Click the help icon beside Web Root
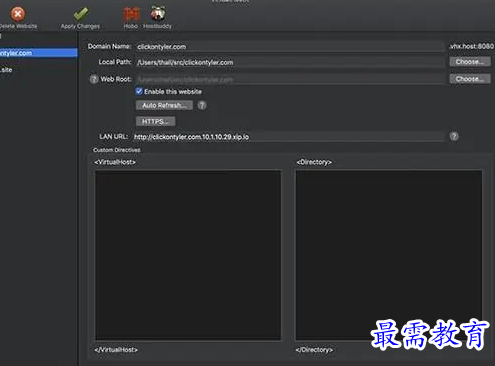Screen dimensions: 495x366 (94, 79)
